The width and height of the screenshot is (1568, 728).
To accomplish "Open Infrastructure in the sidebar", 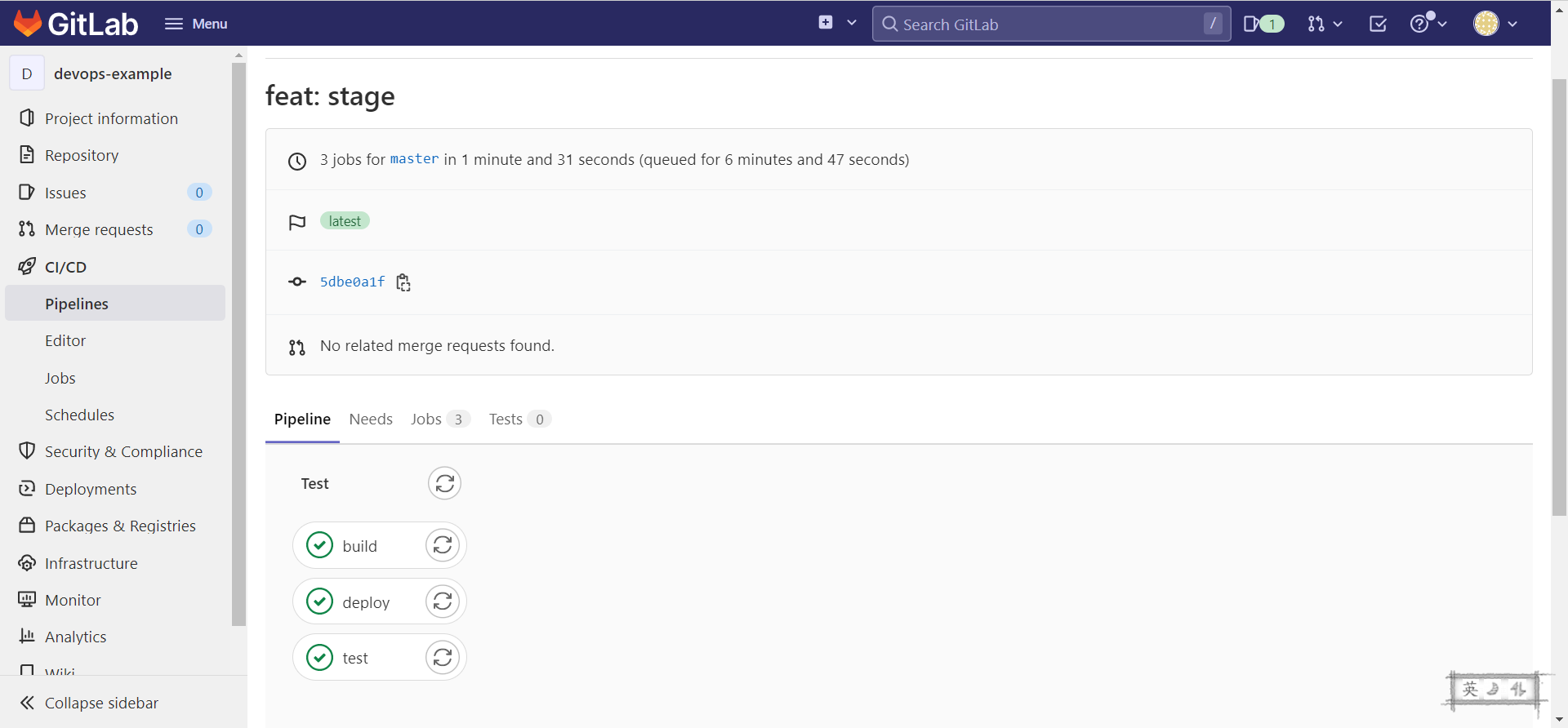I will pyautogui.click(x=91, y=563).
